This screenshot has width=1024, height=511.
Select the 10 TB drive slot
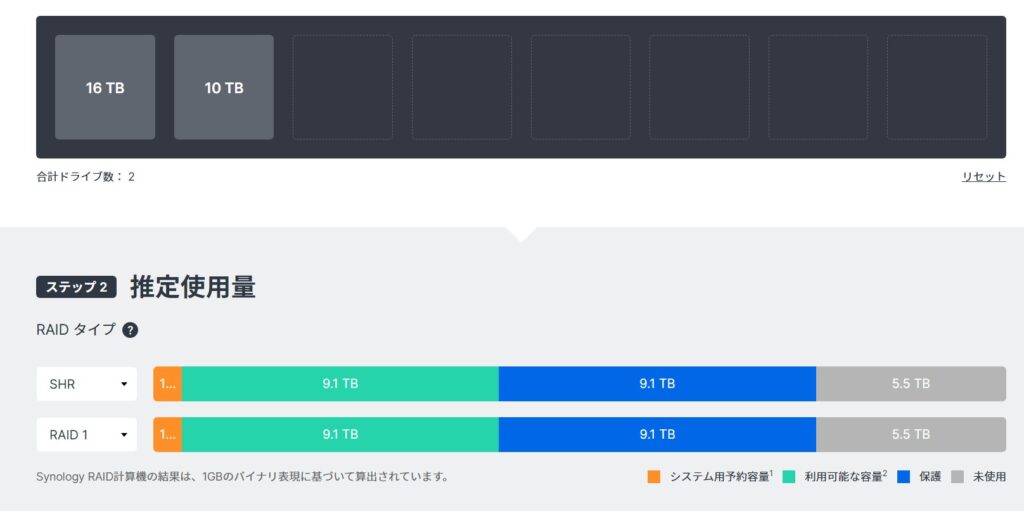pos(224,88)
